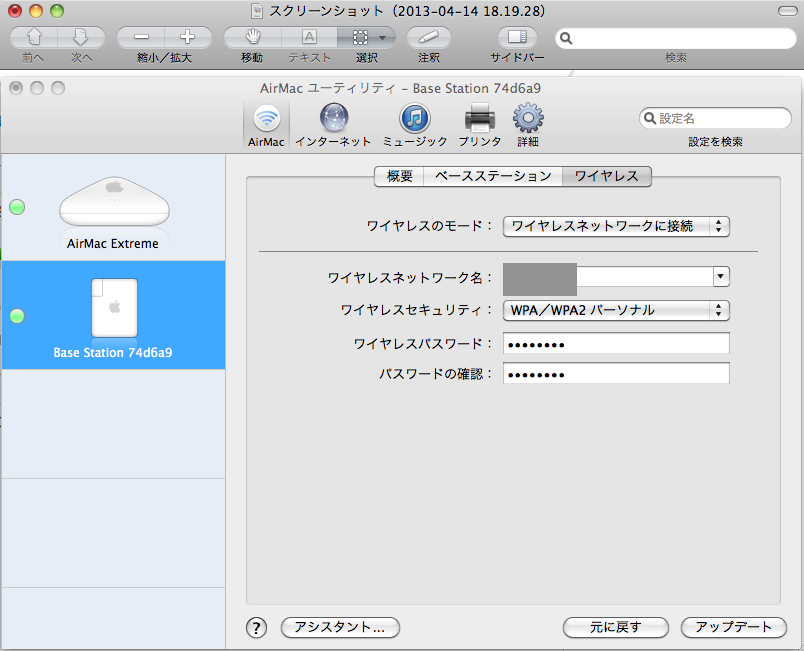Image resolution: width=804 pixels, height=651 pixels.
Task: Expand the ワイヤレスのモード dropdown
Action: click(616, 226)
